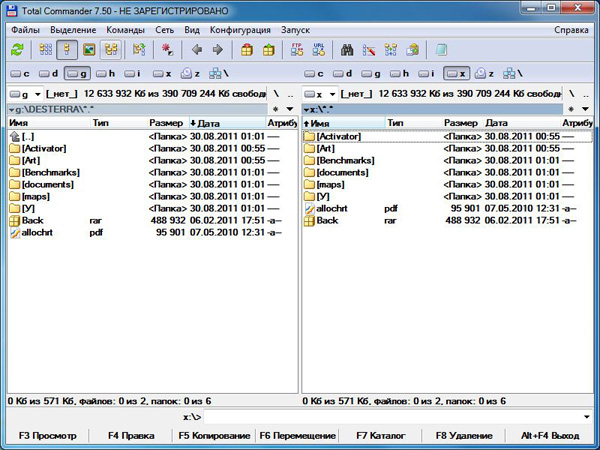Click F7 Каталог button
Screen dimensions: 600x450
[381, 436]
